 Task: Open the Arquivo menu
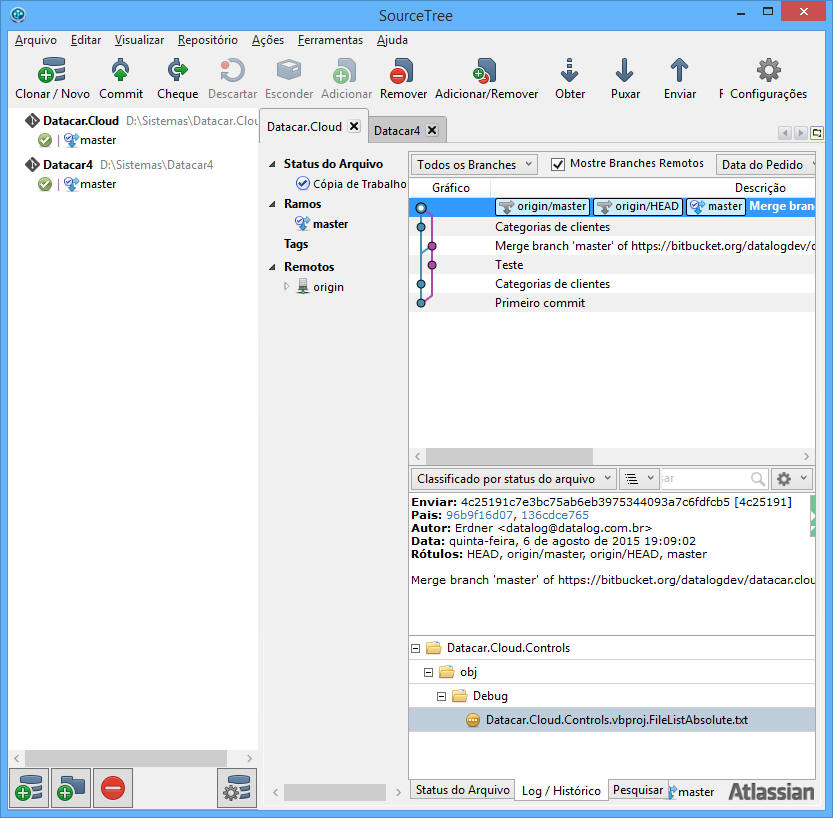pyautogui.click(x=36, y=40)
